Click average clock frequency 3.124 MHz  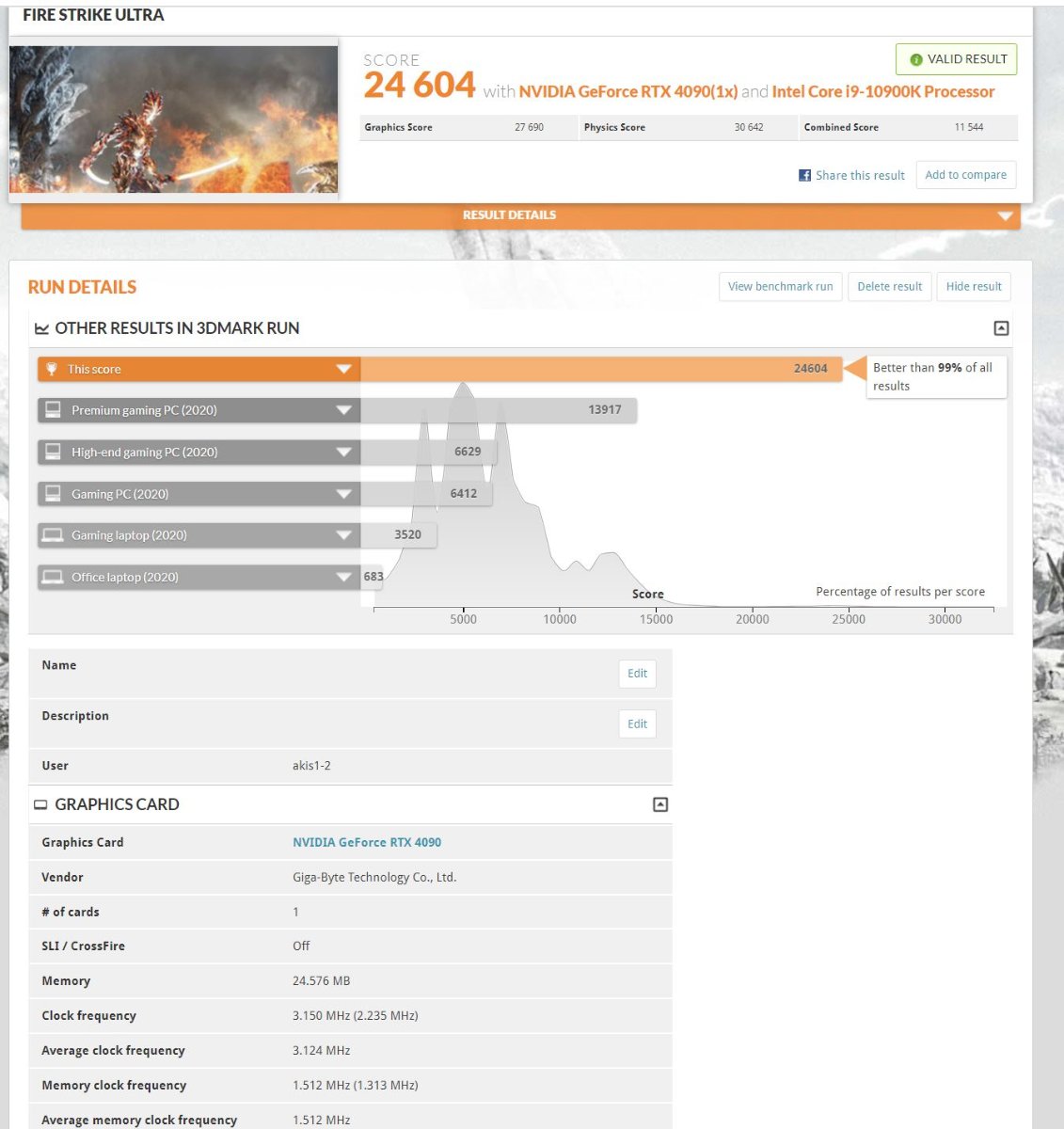322,1051
